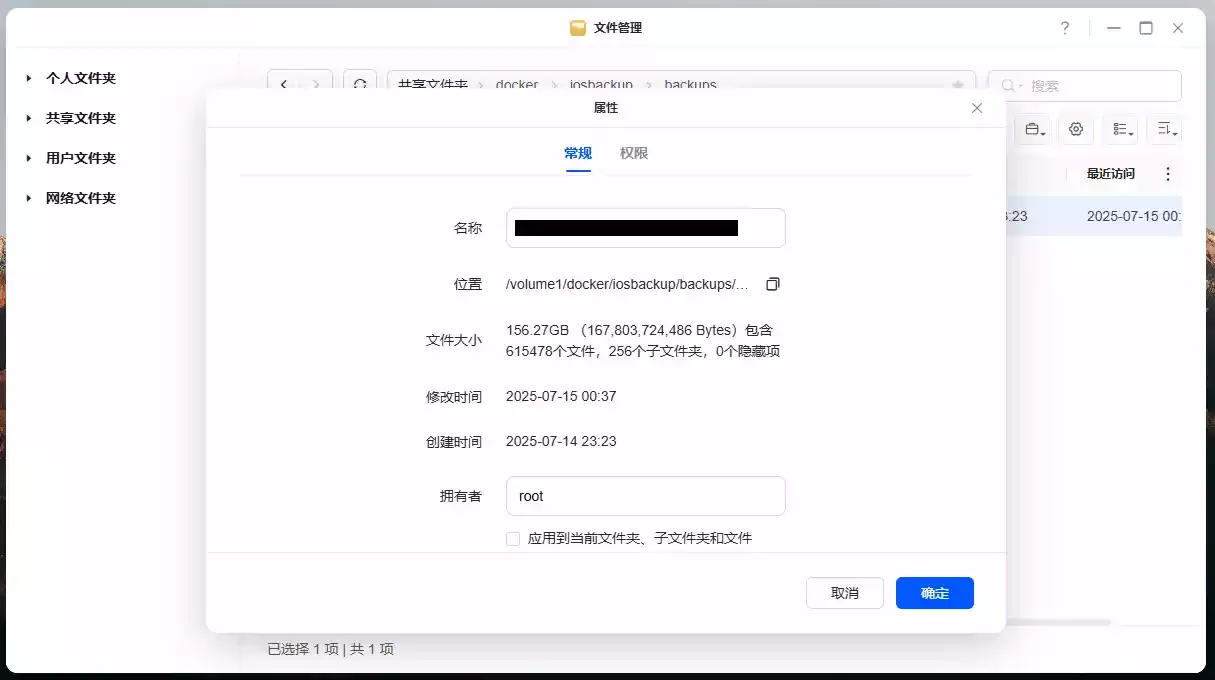Viewport: 1215px width, 680px height.
Task: Click the docker breadcrumb segment
Action: coord(517,85)
